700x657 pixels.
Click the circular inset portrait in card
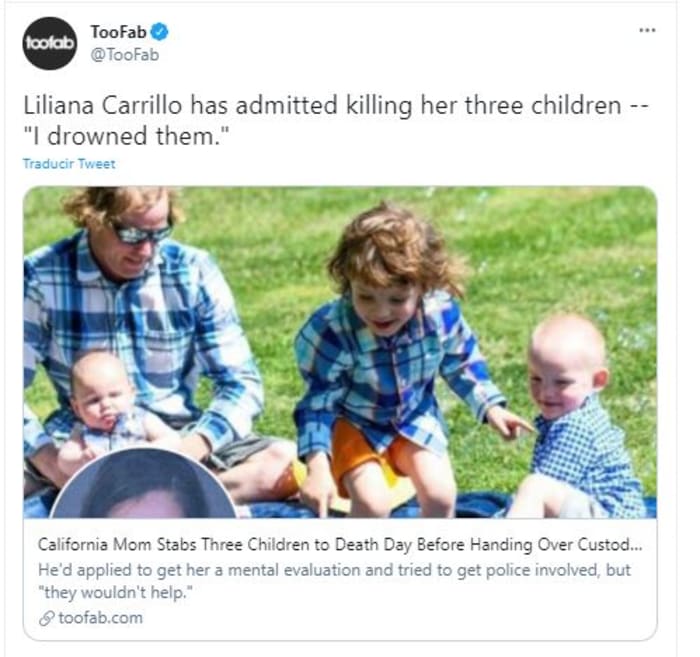point(143,484)
